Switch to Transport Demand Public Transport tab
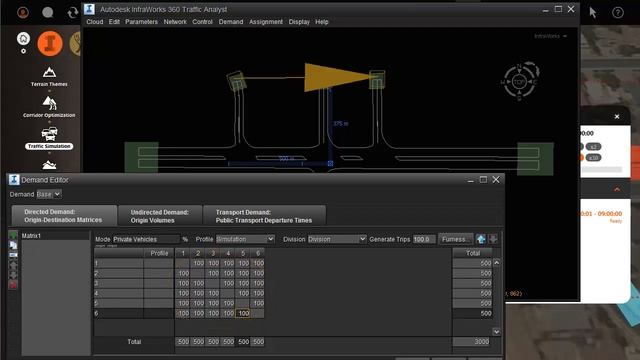 [264, 216]
